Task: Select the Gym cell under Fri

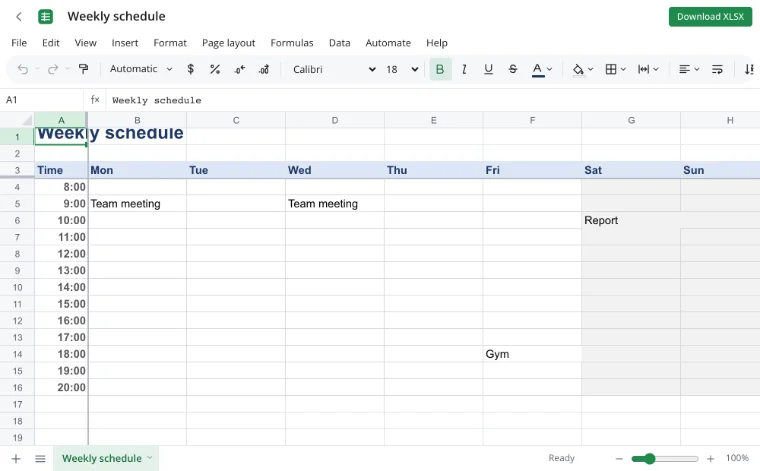Action: pyautogui.click(x=532, y=354)
